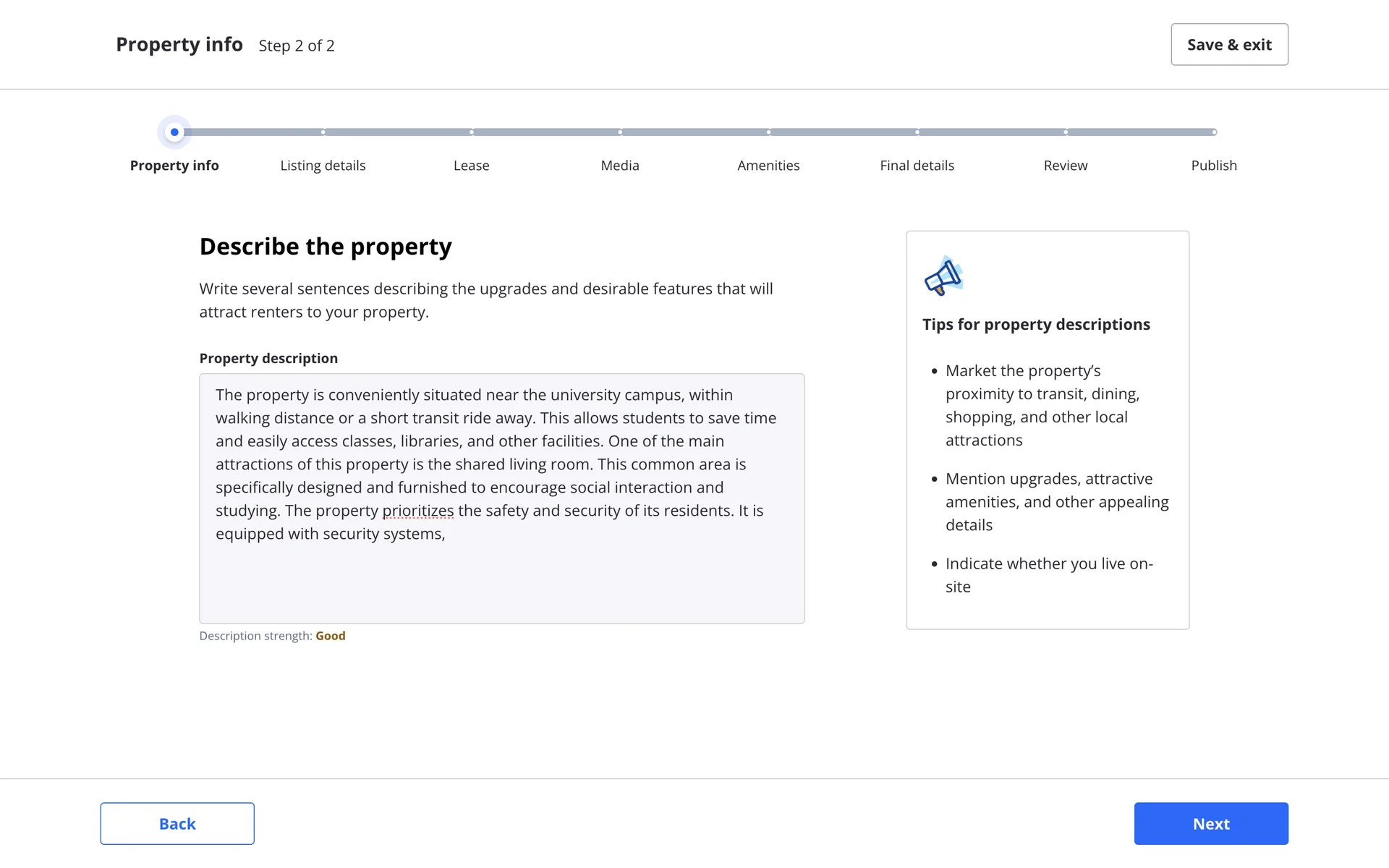Image resolution: width=1389 pixels, height=868 pixels.
Task: Go to the Amenities step
Action: [768, 166]
